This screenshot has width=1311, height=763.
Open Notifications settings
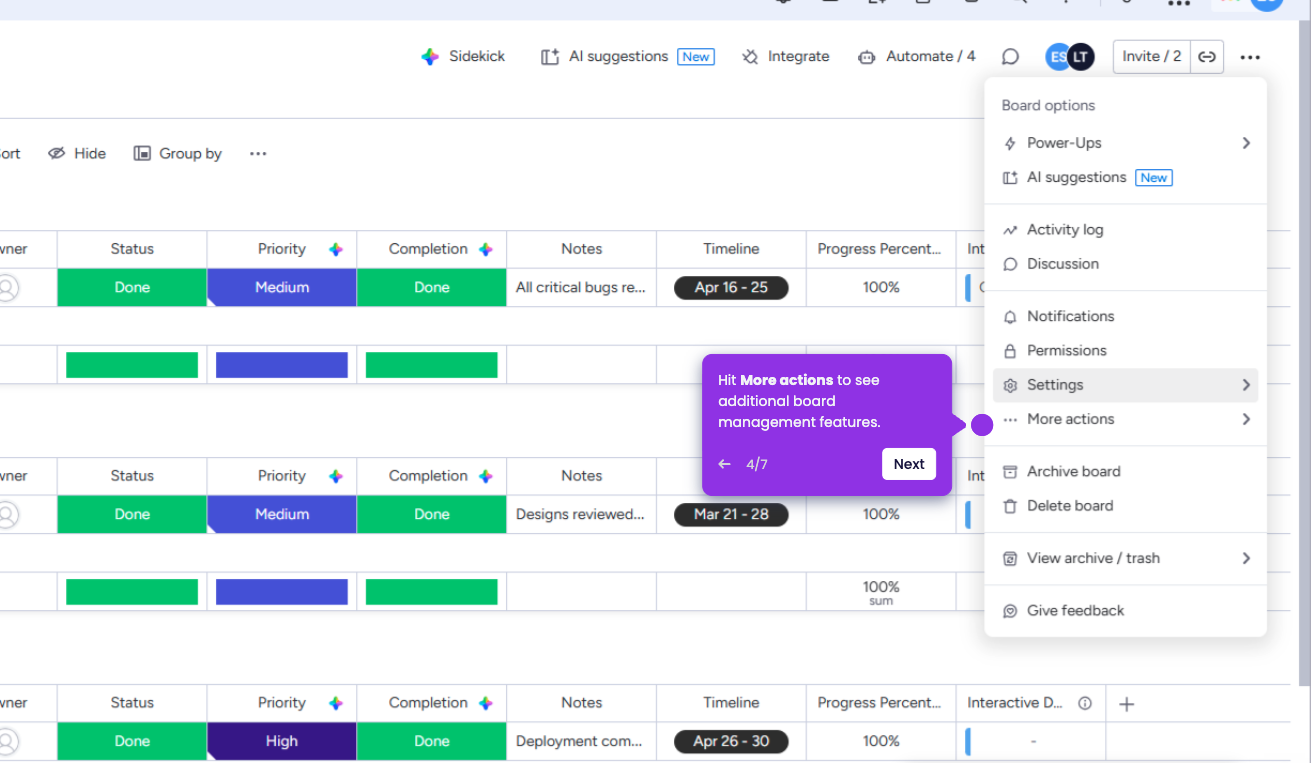click(1126, 316)
